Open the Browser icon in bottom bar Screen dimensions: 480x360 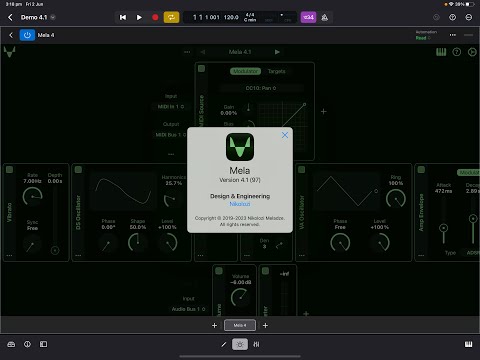(11, 344)
